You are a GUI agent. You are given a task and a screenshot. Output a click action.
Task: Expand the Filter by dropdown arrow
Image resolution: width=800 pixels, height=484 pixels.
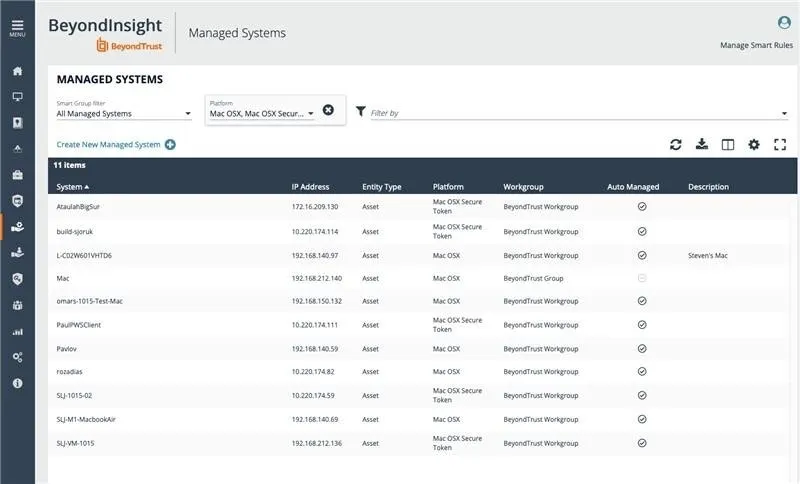click(x=784, y=113)
